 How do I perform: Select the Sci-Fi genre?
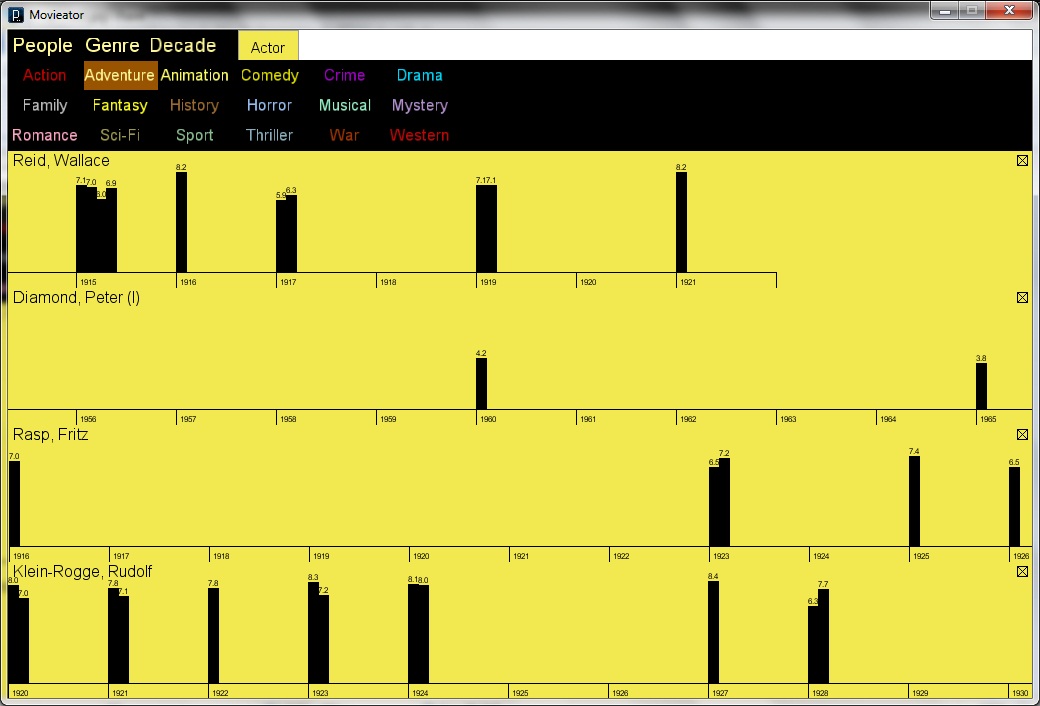(x=120, y=135)
